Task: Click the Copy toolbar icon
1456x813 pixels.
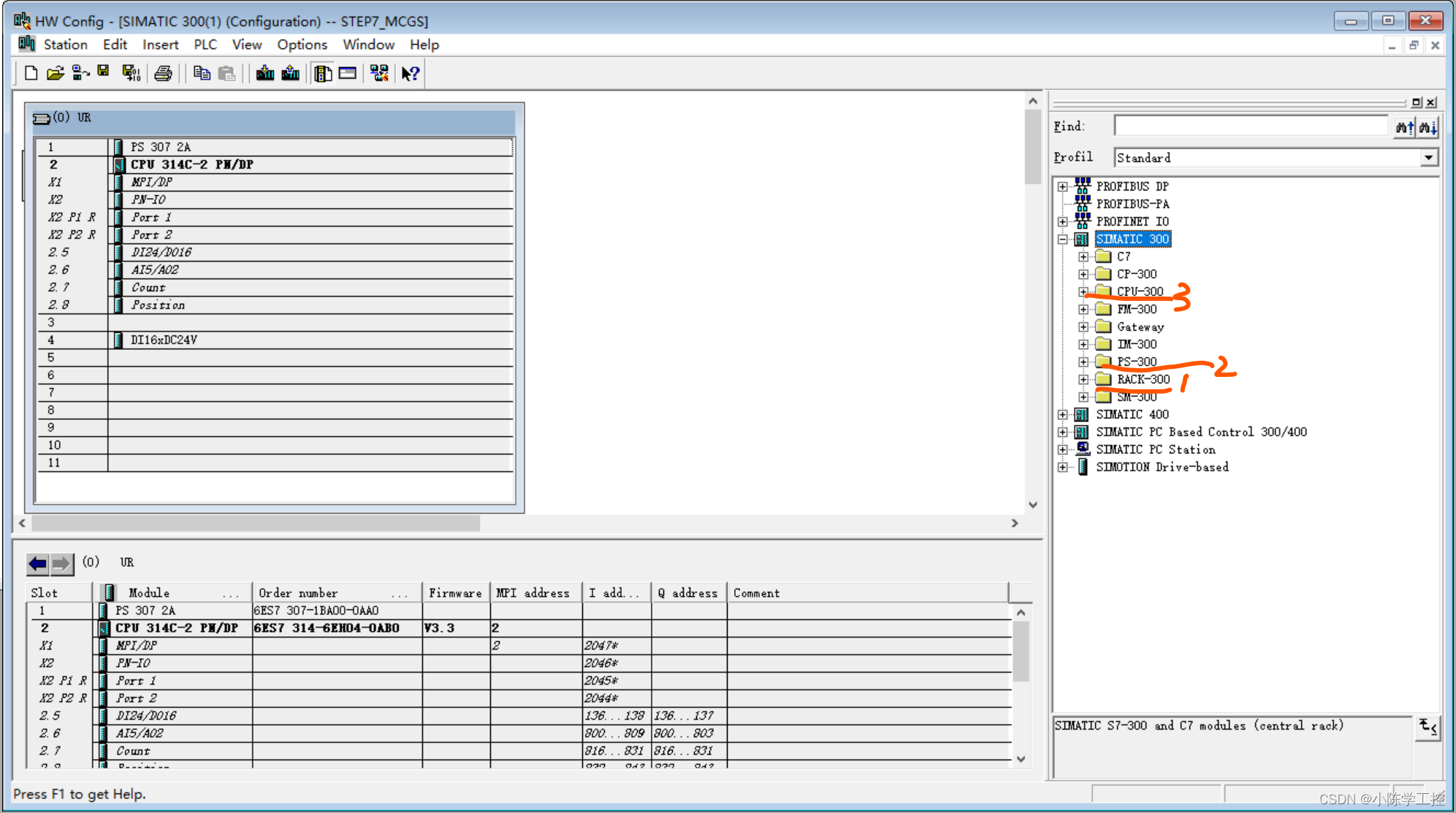Action: pyautogui.click(x=202, y=73)
